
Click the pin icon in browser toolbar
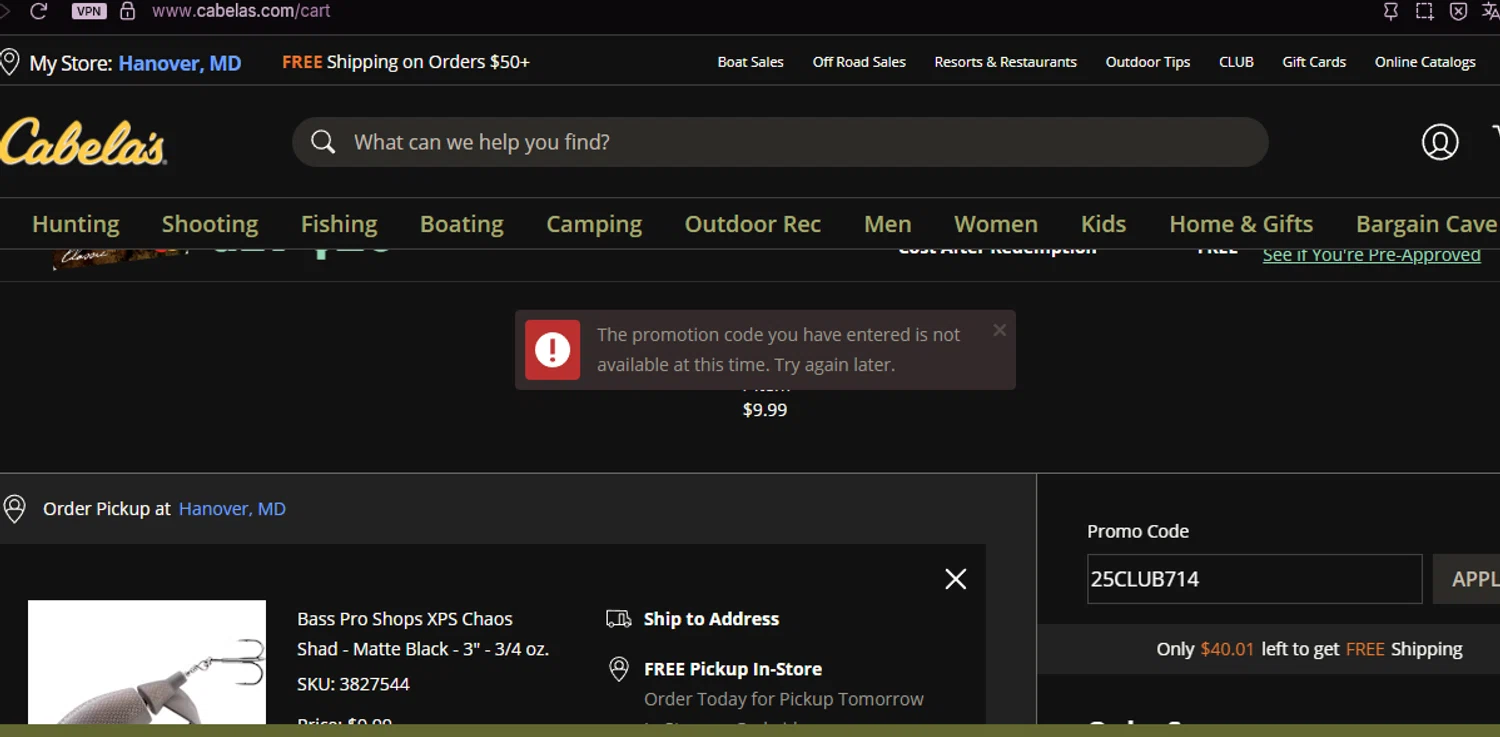coord(1390,11)
